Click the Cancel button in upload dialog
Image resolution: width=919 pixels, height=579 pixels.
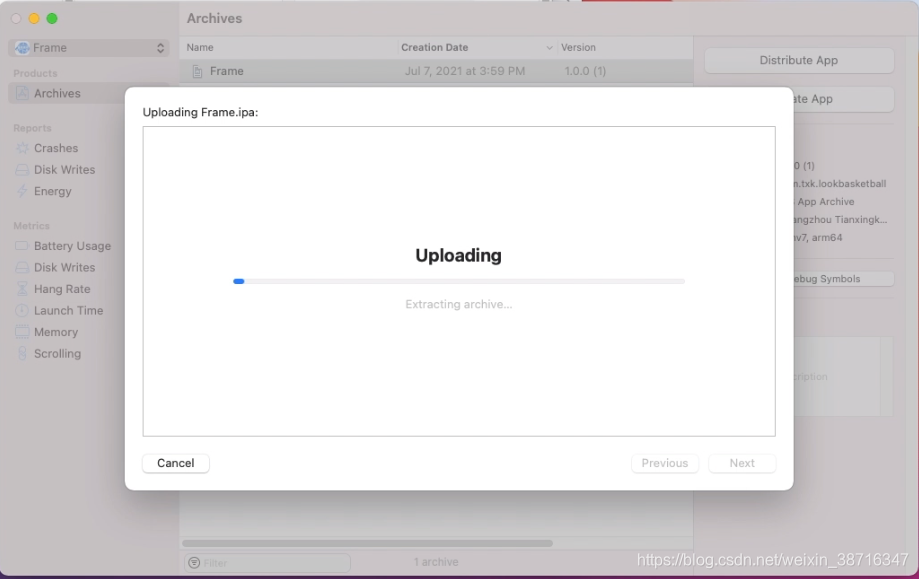coord(175,463)
